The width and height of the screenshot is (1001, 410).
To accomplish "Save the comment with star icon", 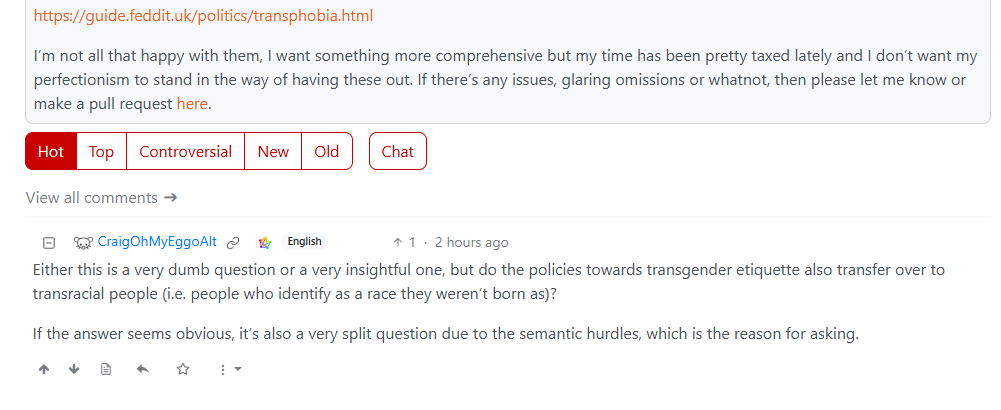I will click(183, 369).
